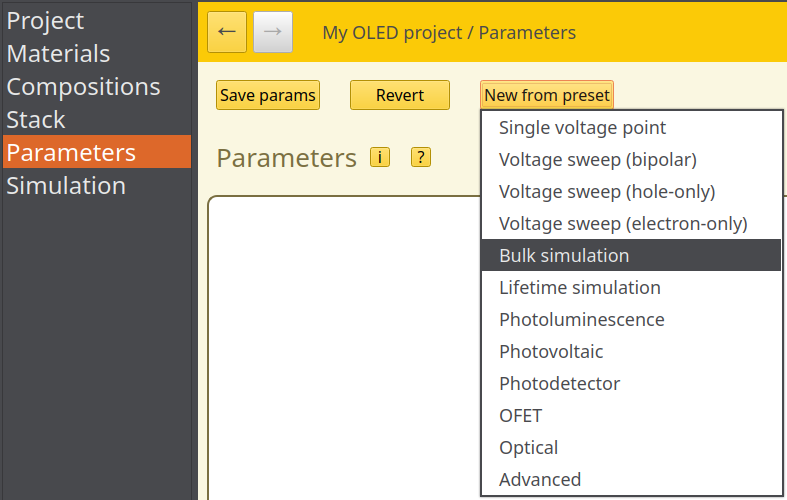787x500 pixels.
Task: Choose Voltage sweep (bipolar) preset
Action: point(597,160)
